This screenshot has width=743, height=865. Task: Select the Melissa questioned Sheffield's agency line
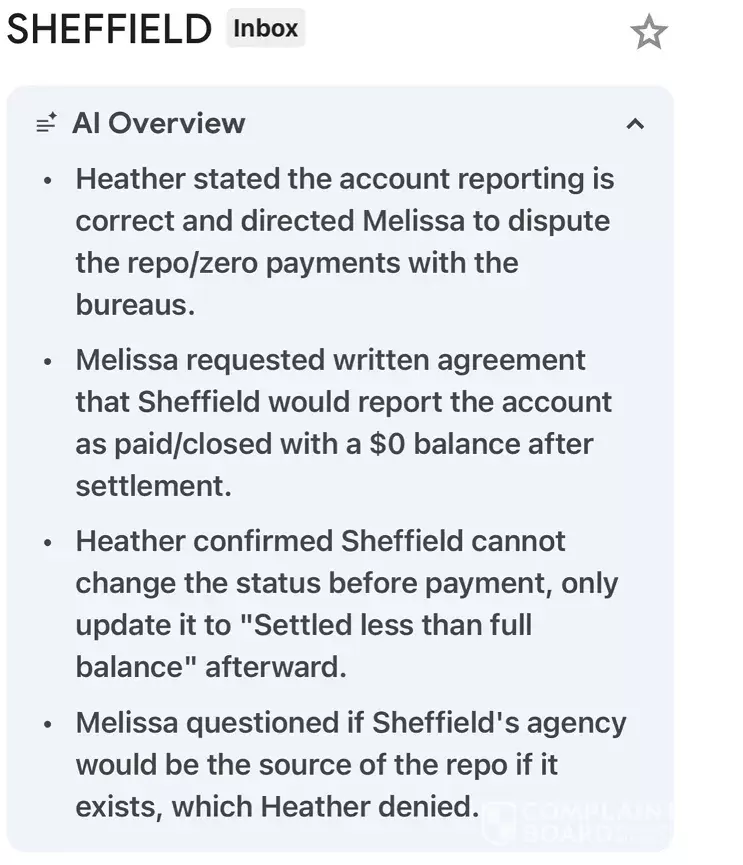coord(350,722)
